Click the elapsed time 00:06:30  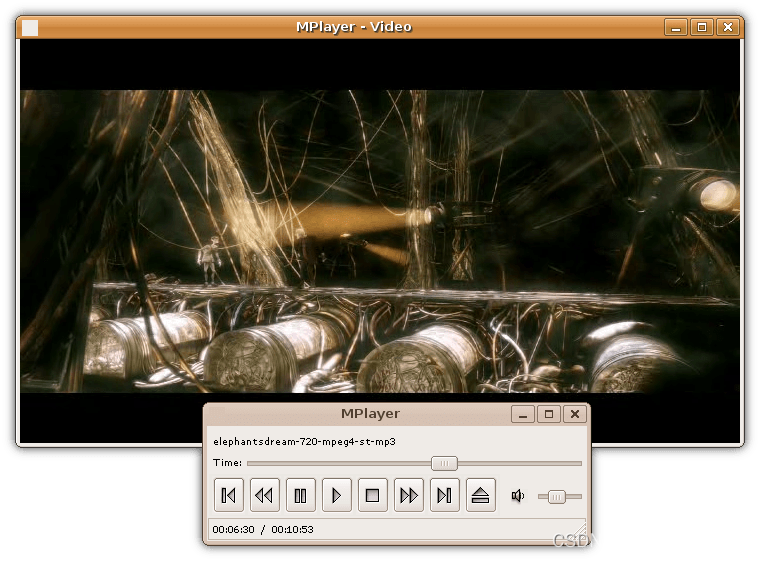click(233, 529)
